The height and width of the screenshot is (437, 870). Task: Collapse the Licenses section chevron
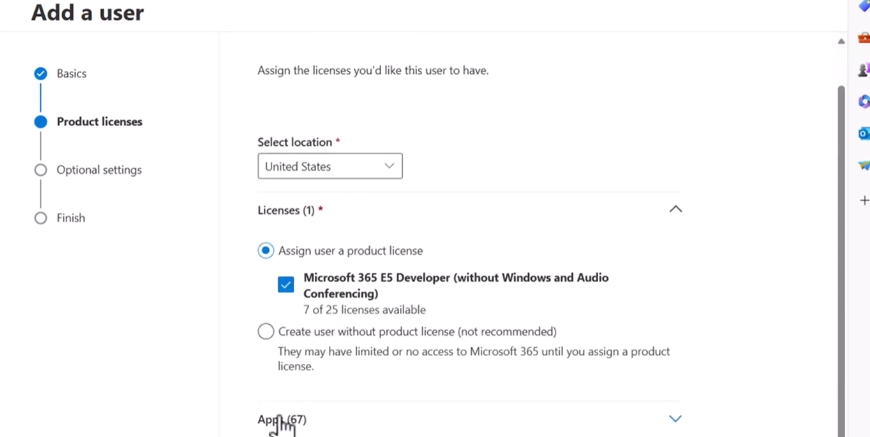[x=675, y=210]
